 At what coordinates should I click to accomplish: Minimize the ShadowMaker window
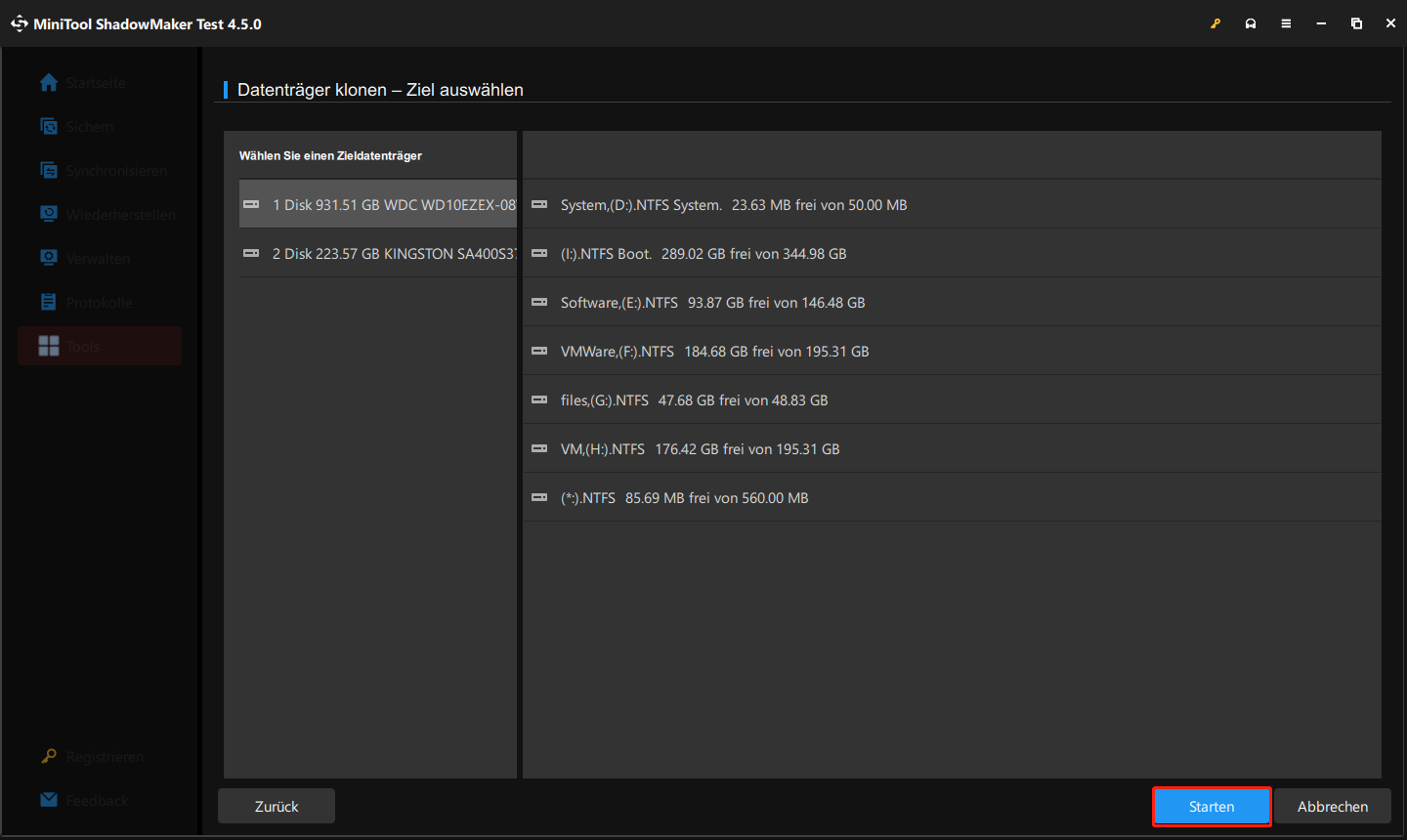point(1321,23)
